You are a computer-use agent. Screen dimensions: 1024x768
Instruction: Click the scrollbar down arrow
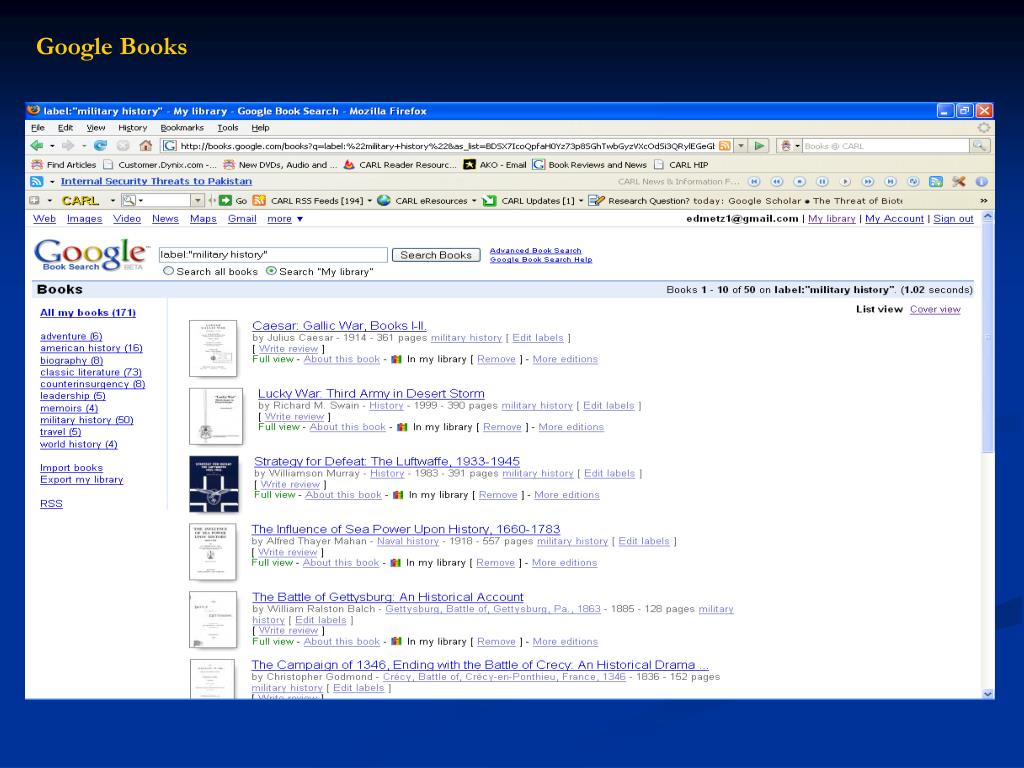point(987,694)
